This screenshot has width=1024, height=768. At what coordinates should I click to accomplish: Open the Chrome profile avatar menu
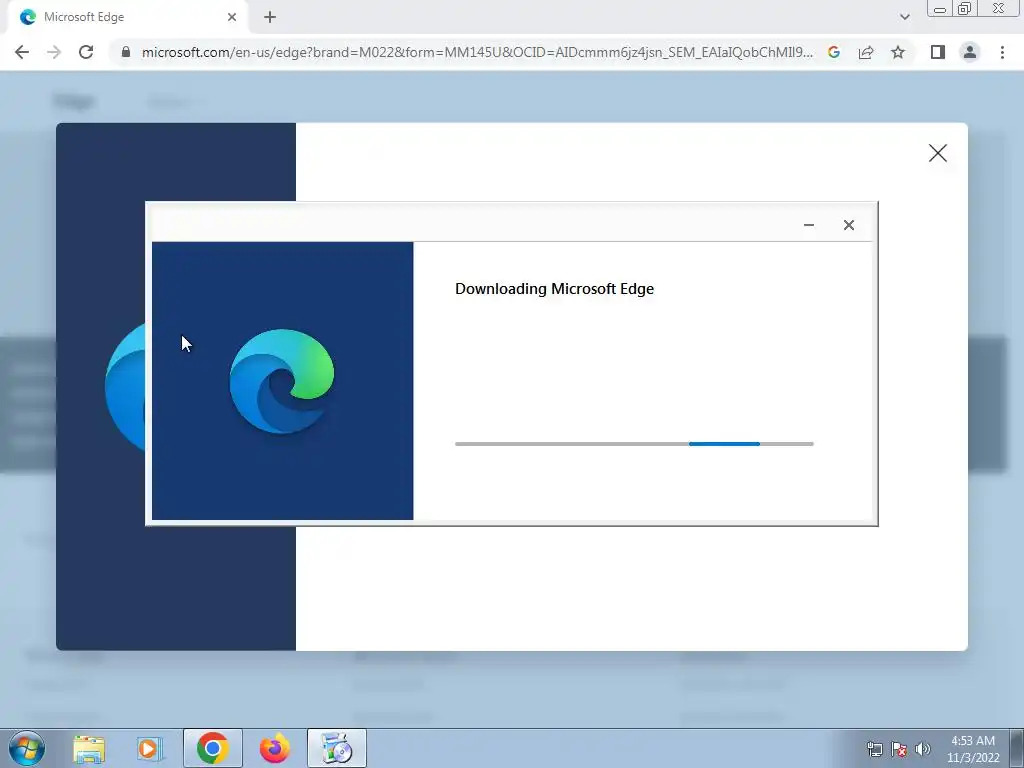pyautogui.click(x=970, y=52)
